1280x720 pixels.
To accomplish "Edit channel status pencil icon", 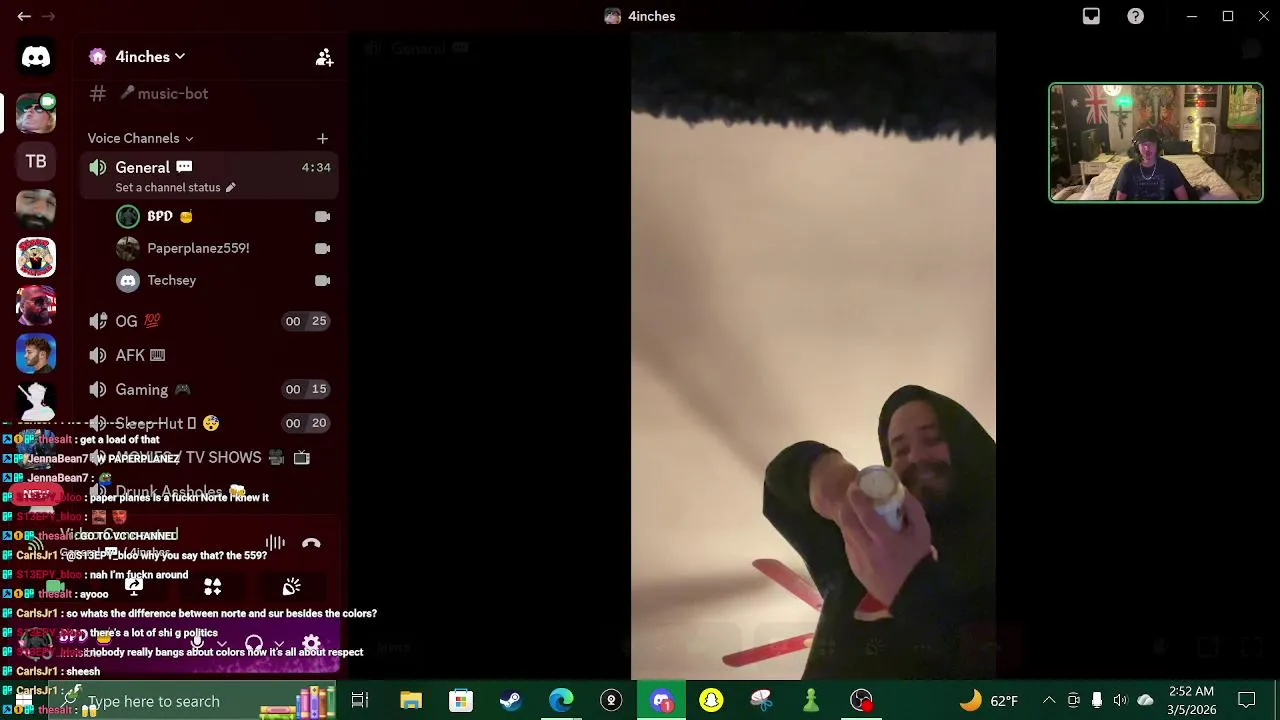I will pyautogui.click(x=230, y=187).
